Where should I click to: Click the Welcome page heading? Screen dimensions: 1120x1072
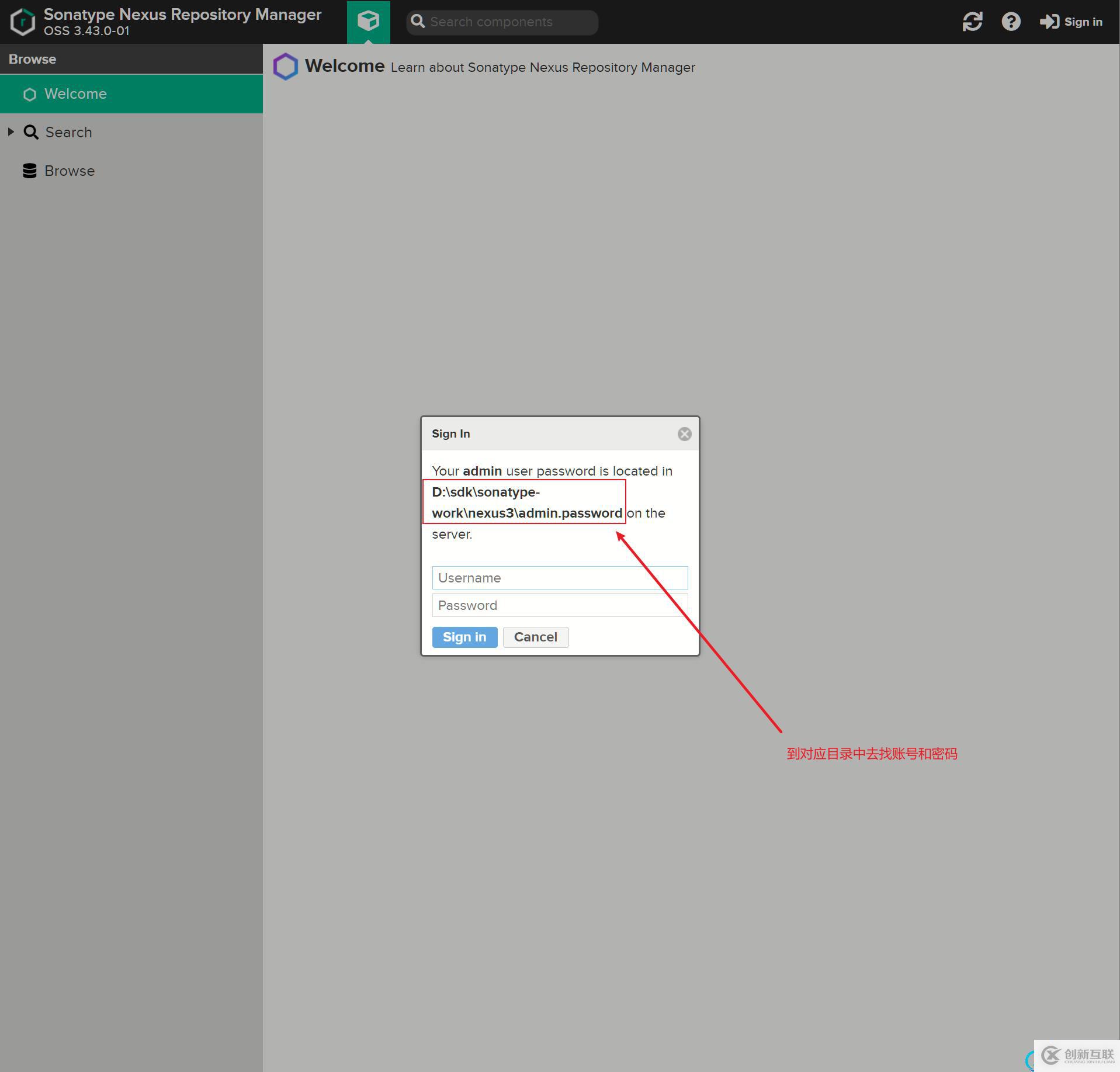click(x=345, y=66)
